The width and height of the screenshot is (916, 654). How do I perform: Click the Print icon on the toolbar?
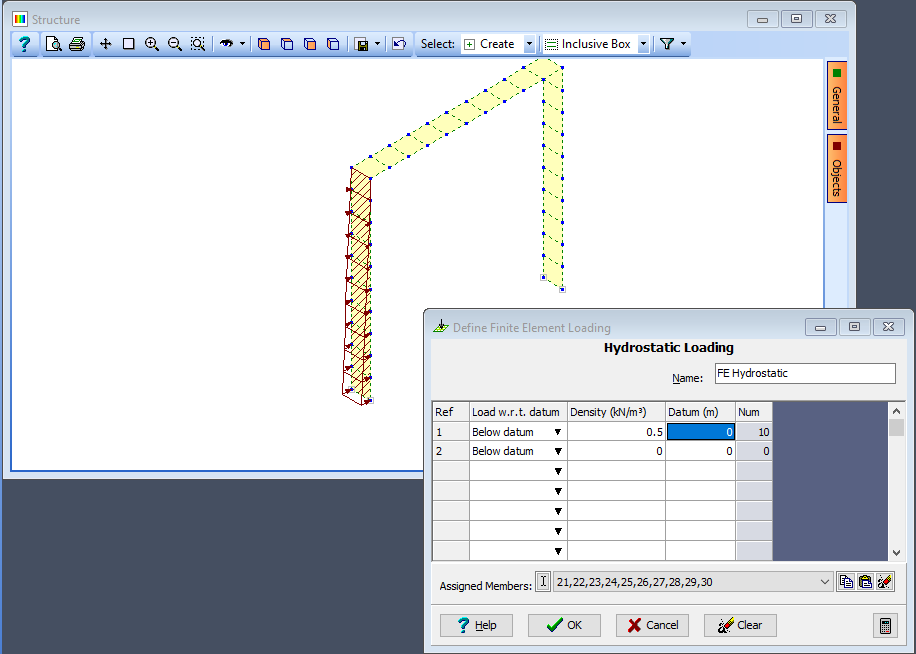77,44
